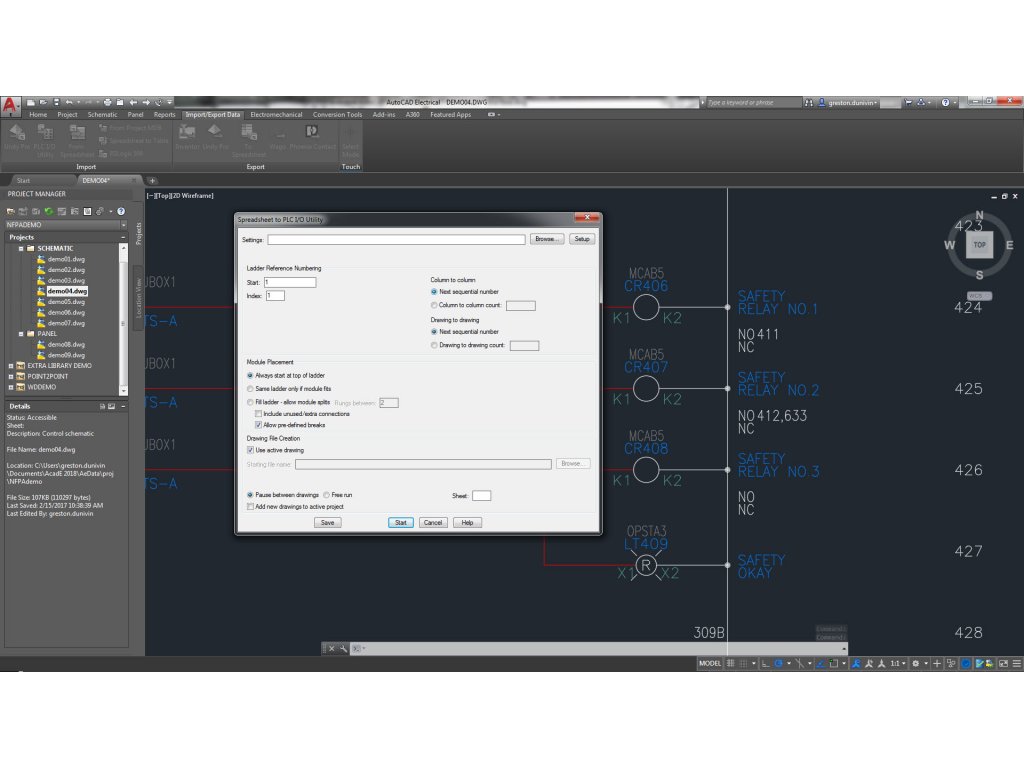
Task: Select the Drawing to drawing count radio
Action: pos(434,345)
